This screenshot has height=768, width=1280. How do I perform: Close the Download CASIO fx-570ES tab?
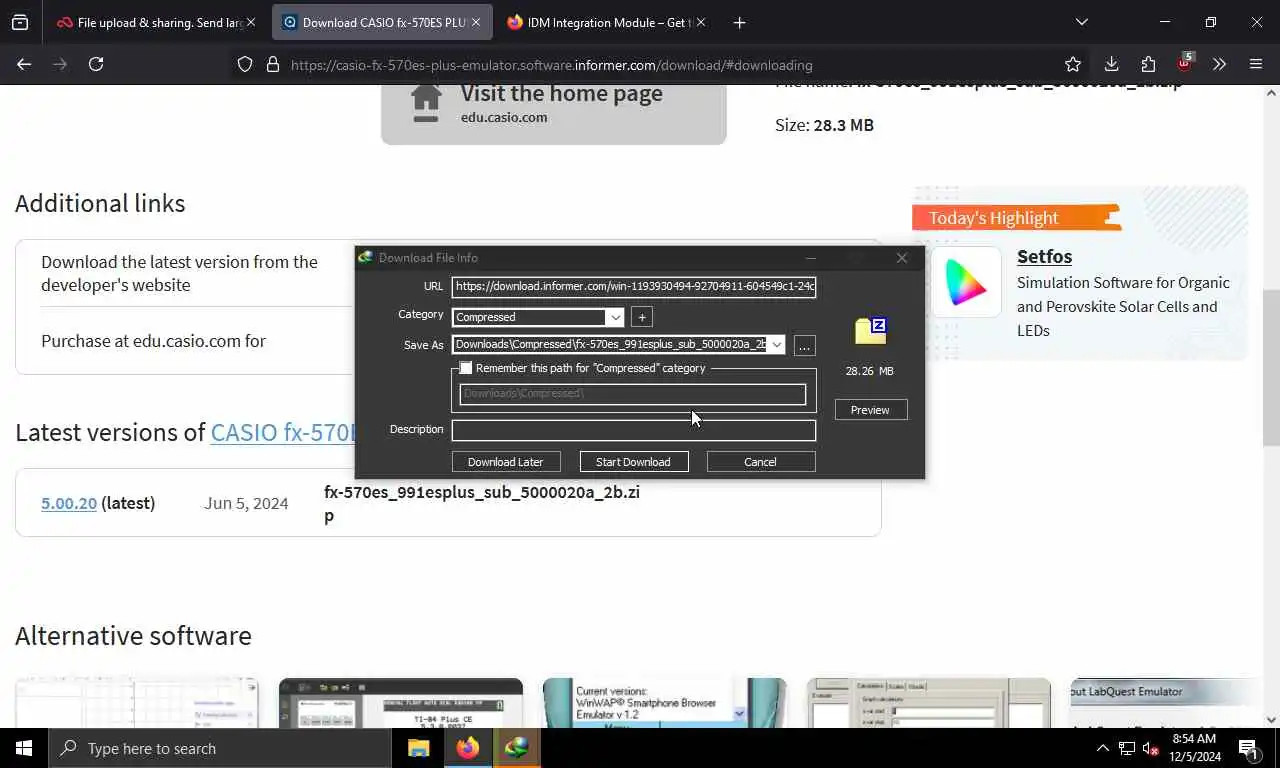click(475, 22)
